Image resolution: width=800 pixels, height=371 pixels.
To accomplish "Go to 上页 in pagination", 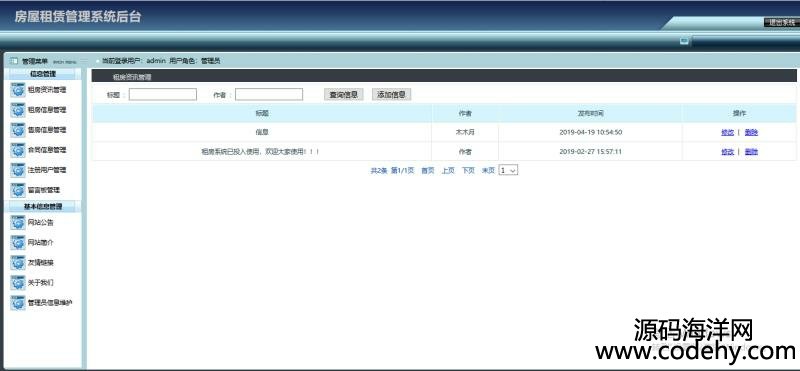I will click(x=448, y=170).
